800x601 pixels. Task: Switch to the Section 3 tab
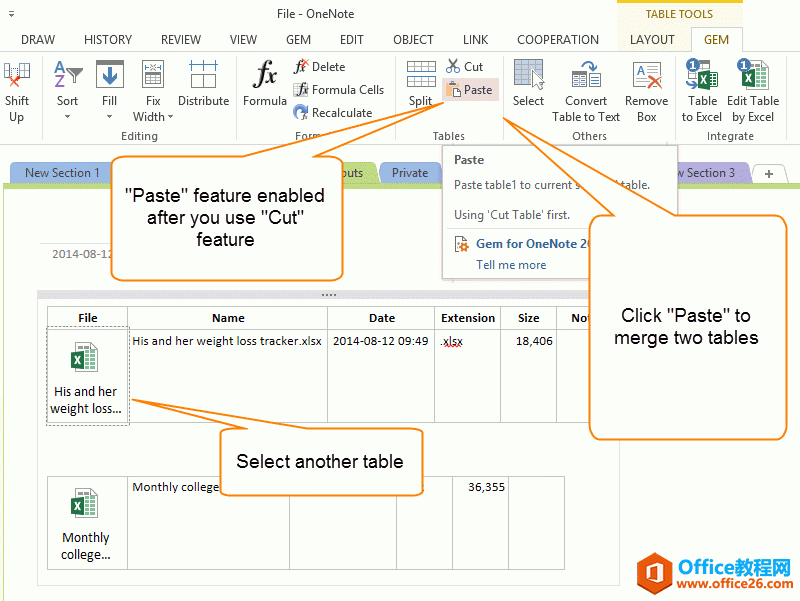(x=712, y=173)
